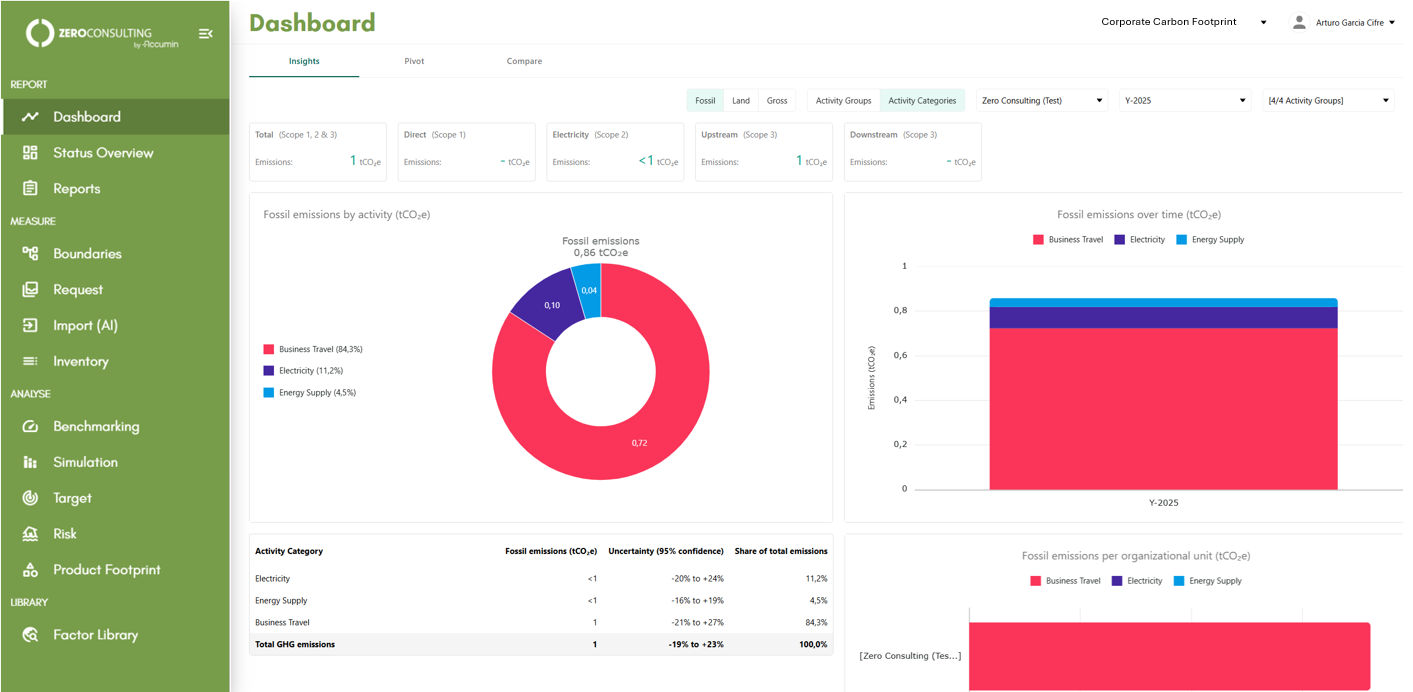Collapse the sidebar with the menu icon
Image resolution: width=1413 pixels, height=692 pixels.
pos(205,34)
